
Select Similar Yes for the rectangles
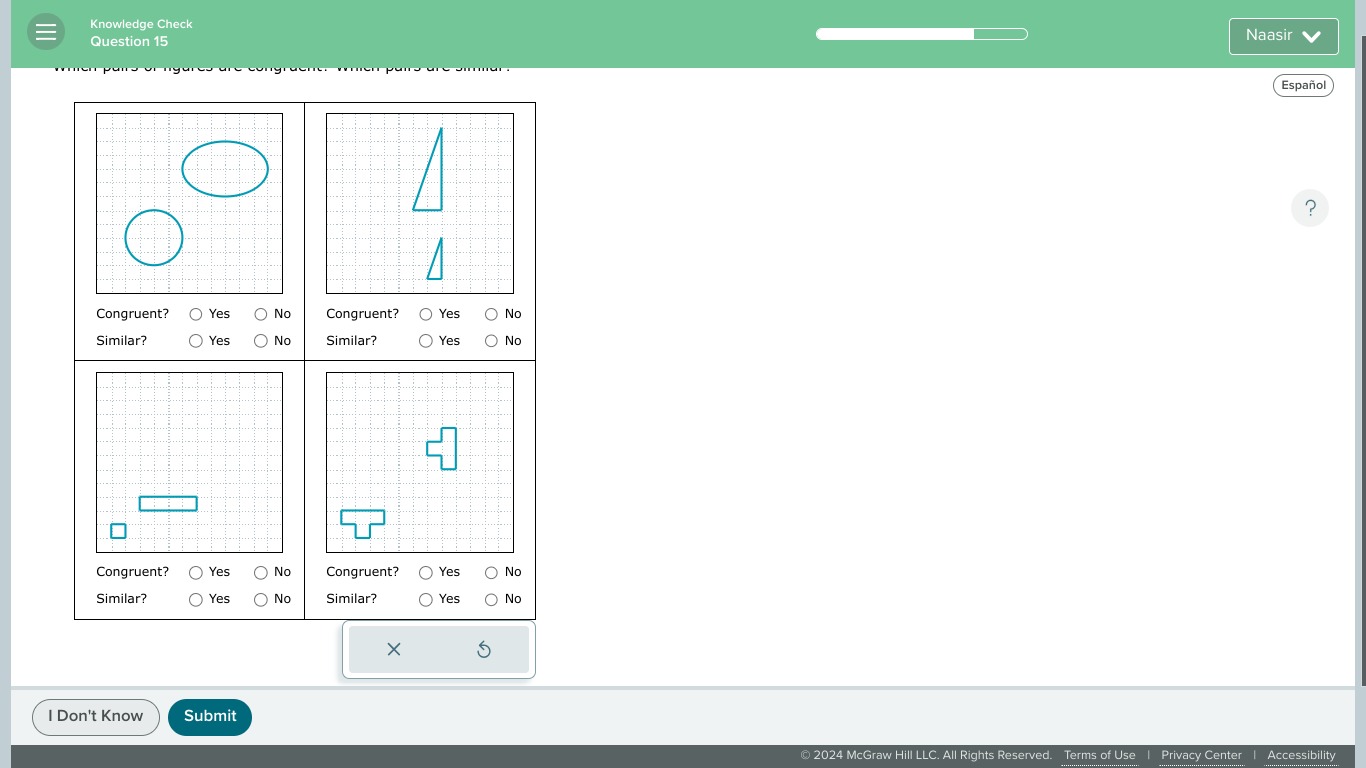[196, 600]
